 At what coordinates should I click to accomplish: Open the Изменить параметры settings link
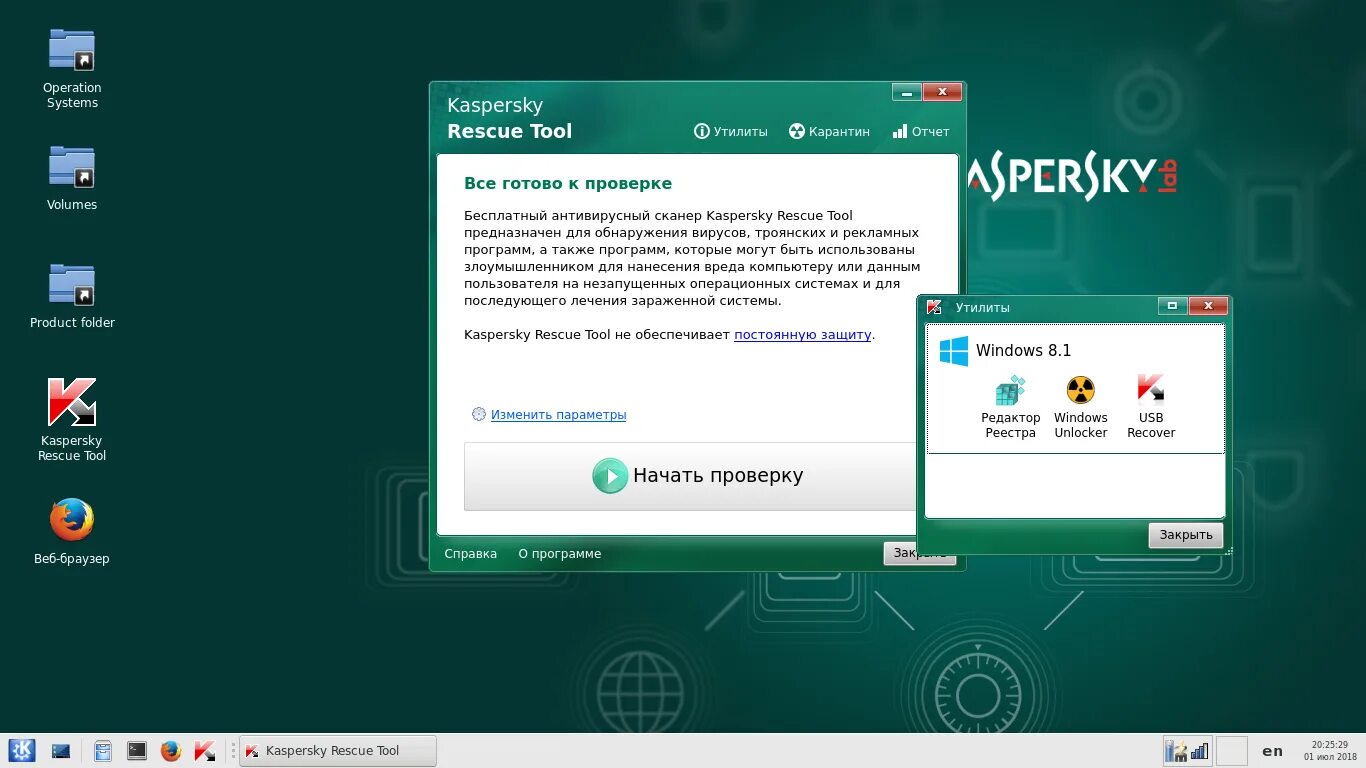558,414
